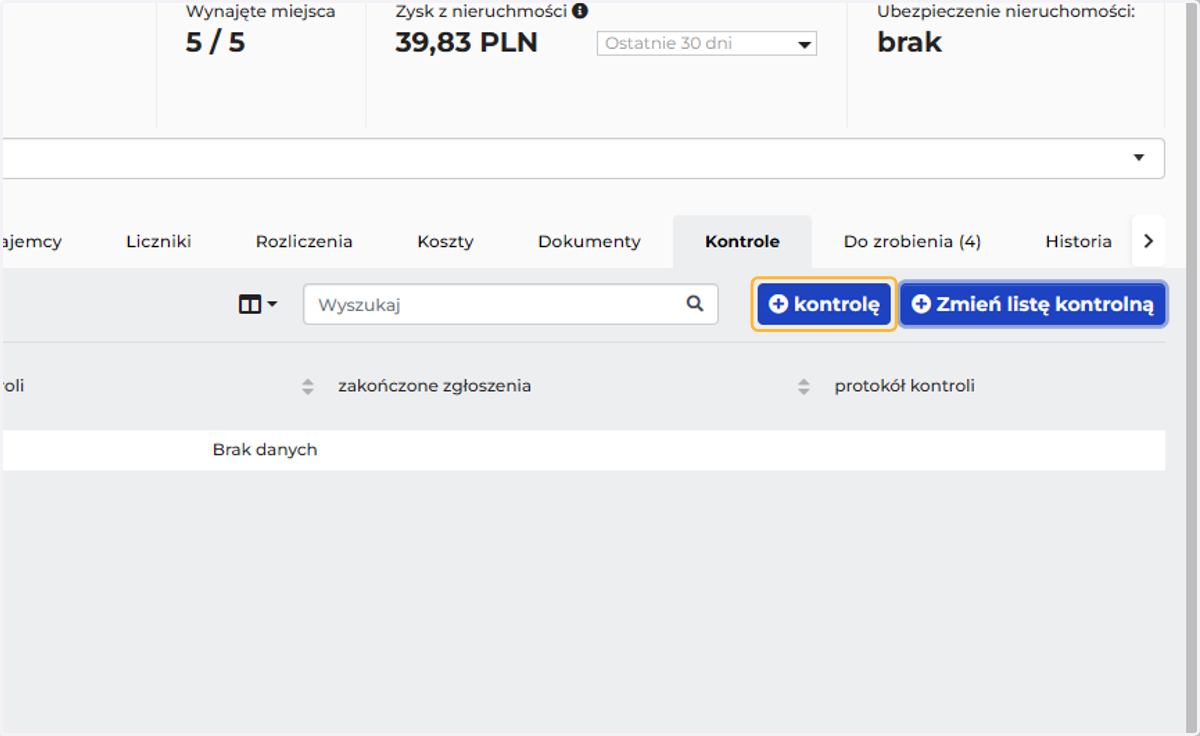Sort by protokół kontroli column arrows
This screenshot has width=1200, height=736.
pos(804,386)
